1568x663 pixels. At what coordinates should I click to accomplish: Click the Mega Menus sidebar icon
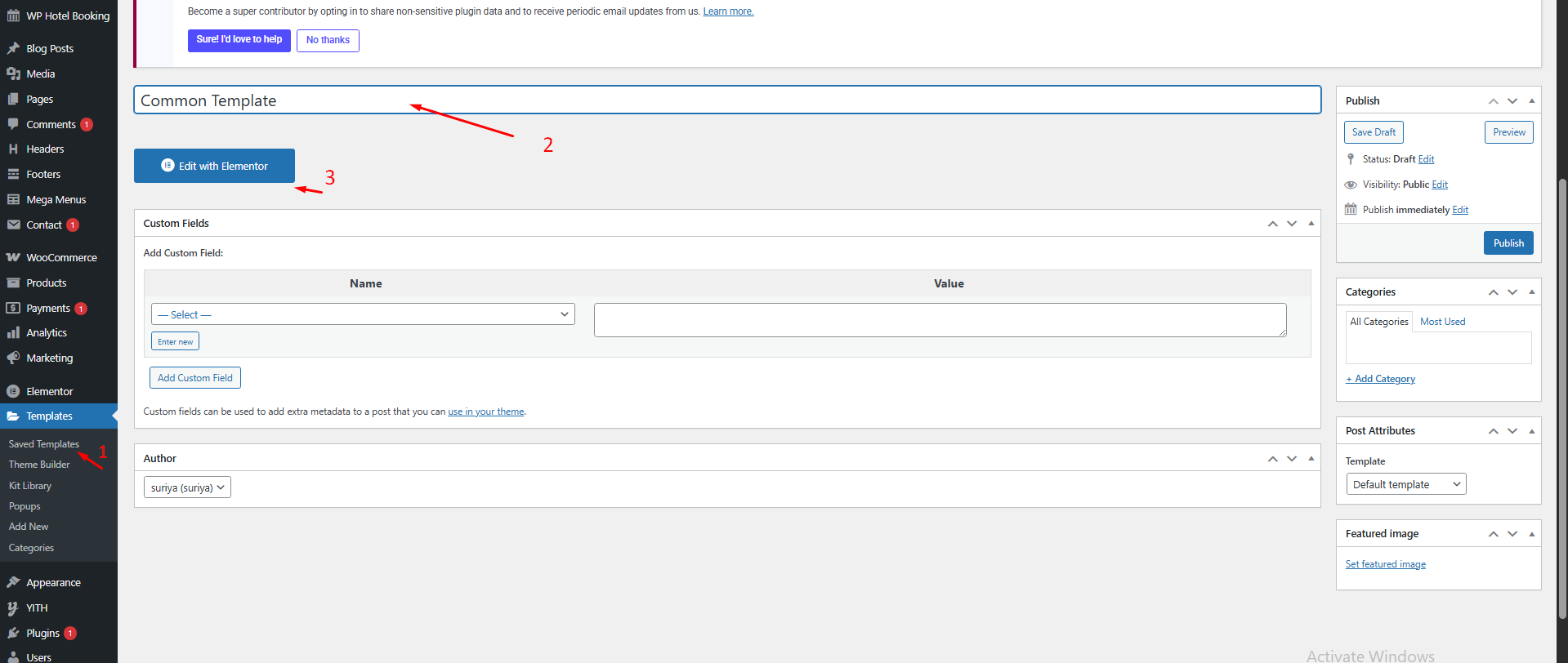coord(13,199)
